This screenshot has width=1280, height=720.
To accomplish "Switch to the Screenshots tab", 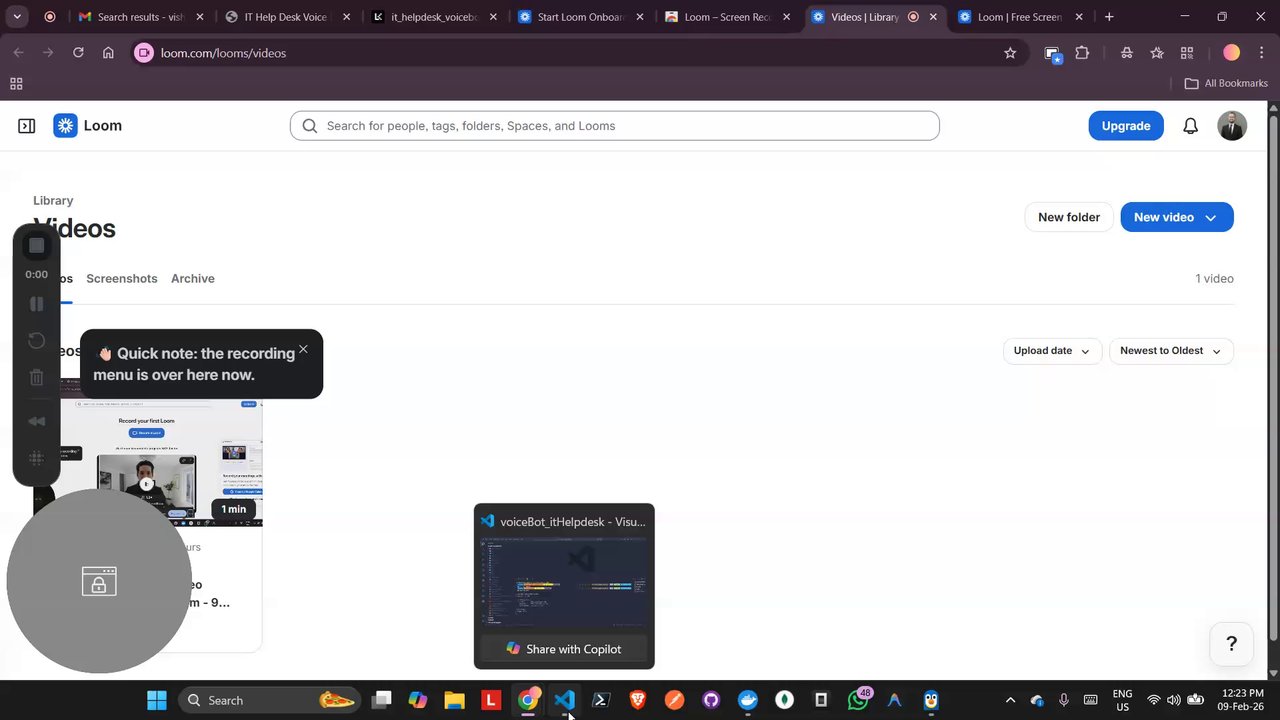I will click(121, 279).
